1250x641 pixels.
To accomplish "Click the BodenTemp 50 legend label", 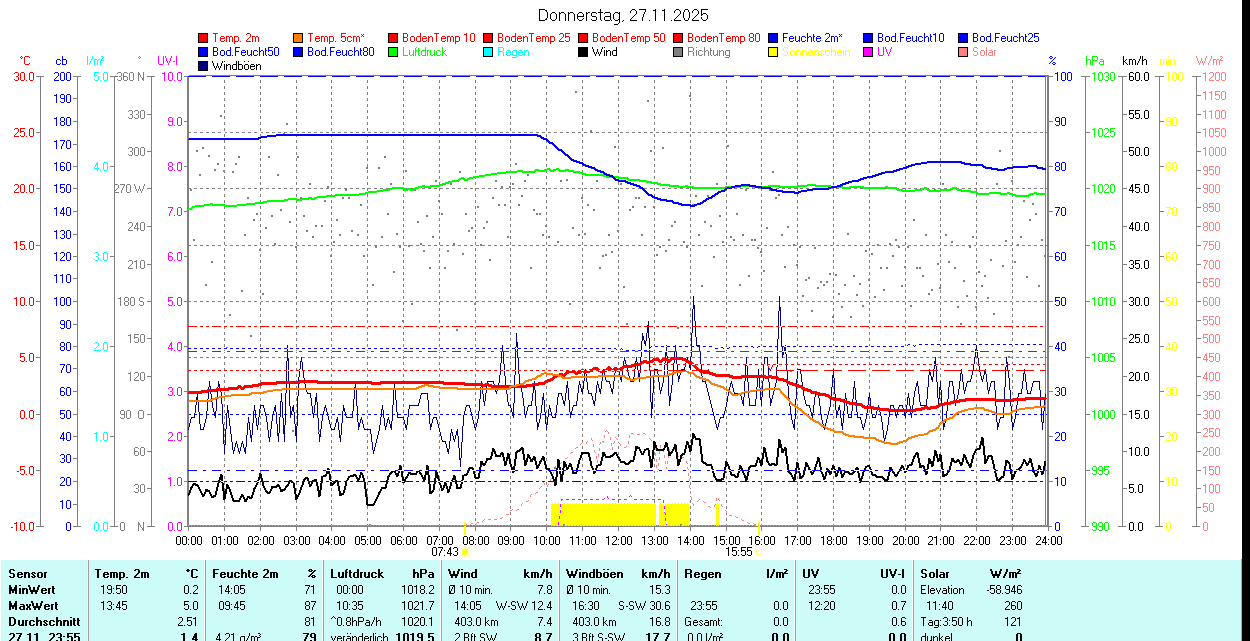I will 631,38.
